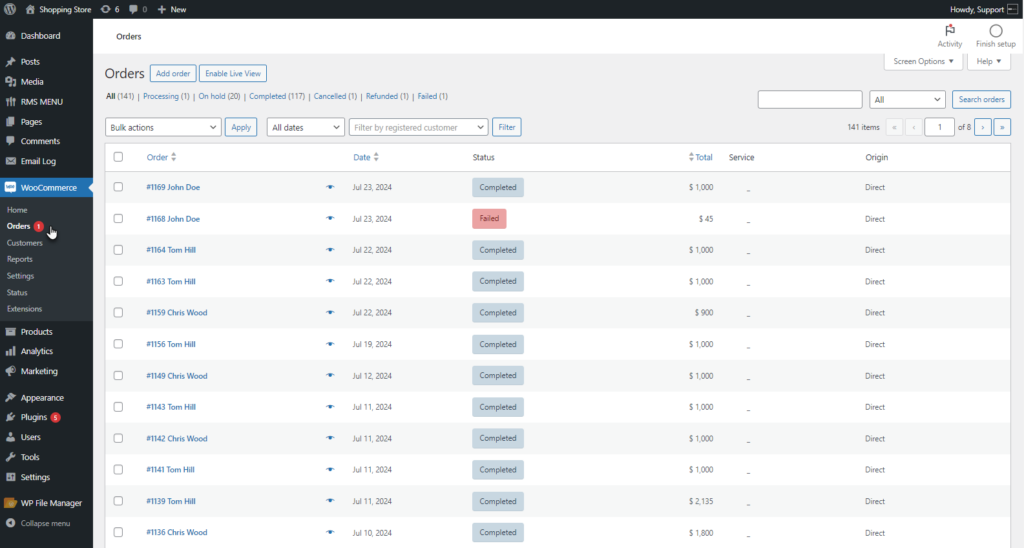1024x548 pixels.
Task: Show the Completed (117) orders tab
Action: [x=277, y=96]
